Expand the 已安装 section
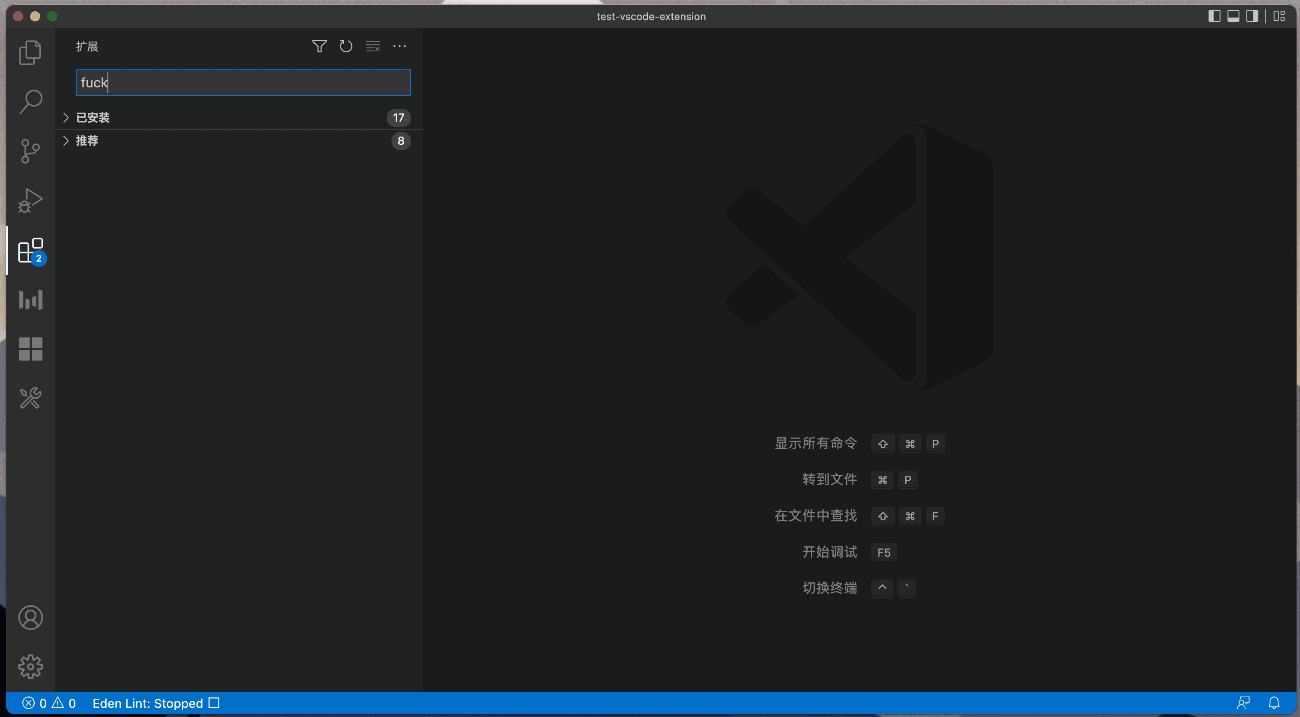Image resolution: width=1300 pixels, height=717 pixels. click(x=239, y=118)
